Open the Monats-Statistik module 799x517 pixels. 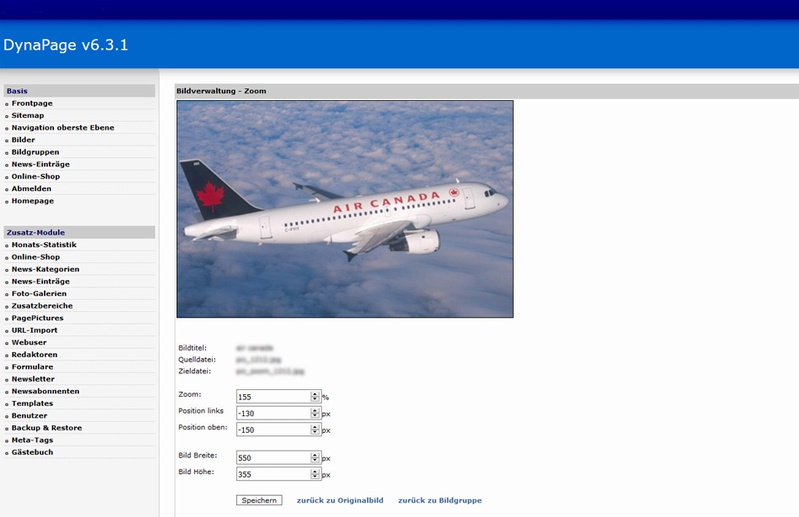coord(44,245)
